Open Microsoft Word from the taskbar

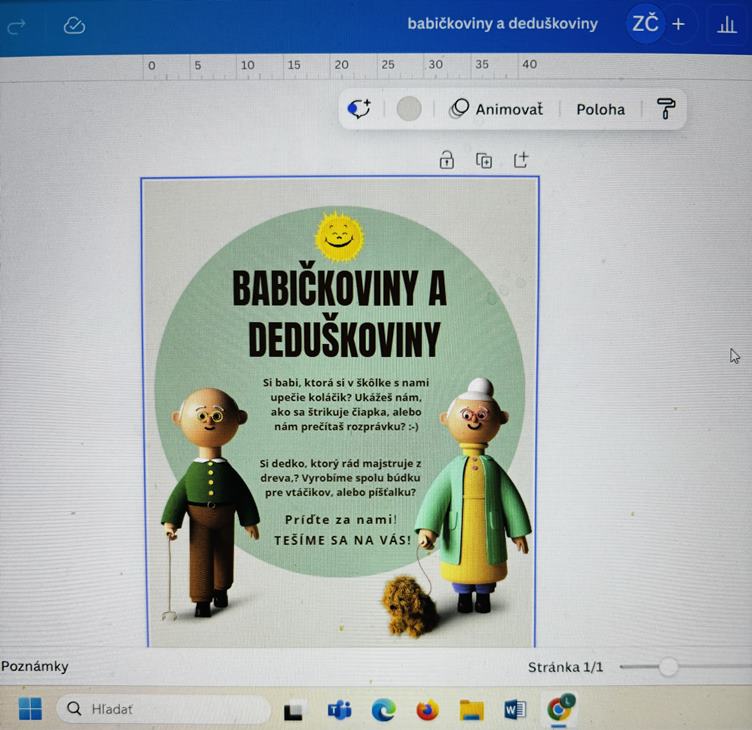(x=515, y=710)
